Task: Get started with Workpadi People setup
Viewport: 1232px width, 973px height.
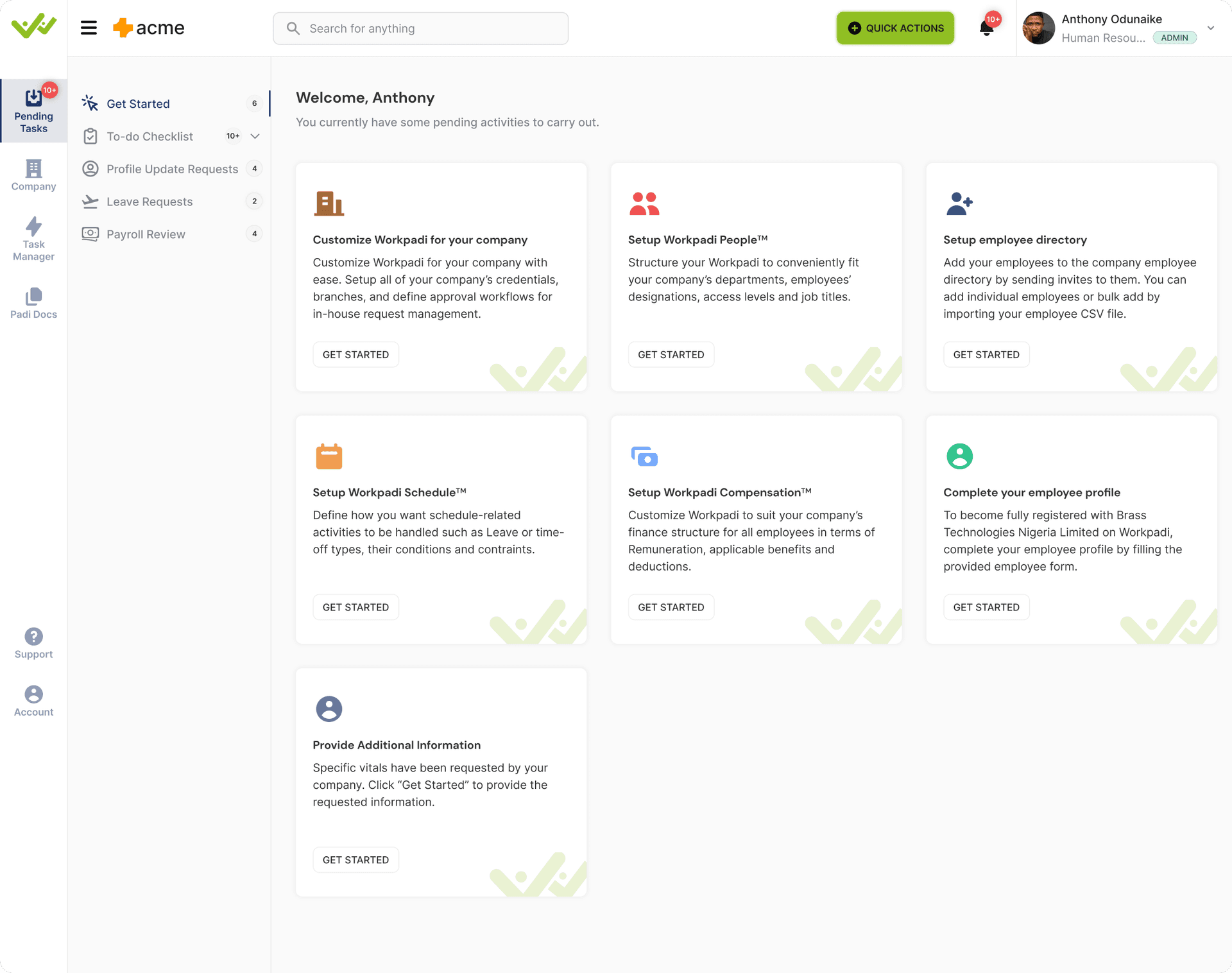Action: coord(671,354)
